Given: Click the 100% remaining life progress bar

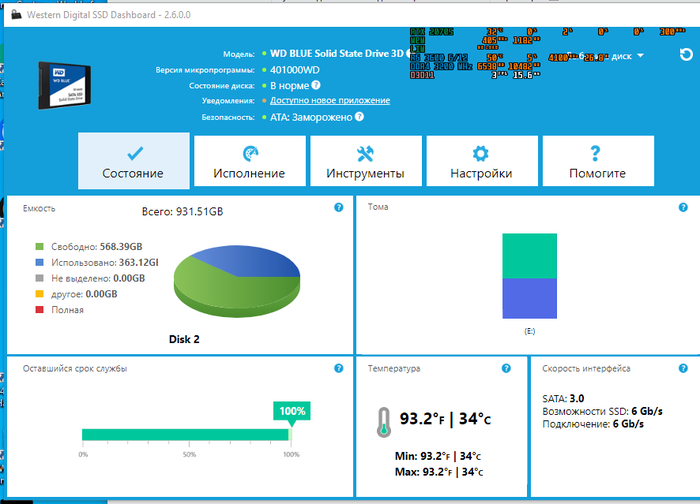Looking at the screenshot, I should pos(185,434).
